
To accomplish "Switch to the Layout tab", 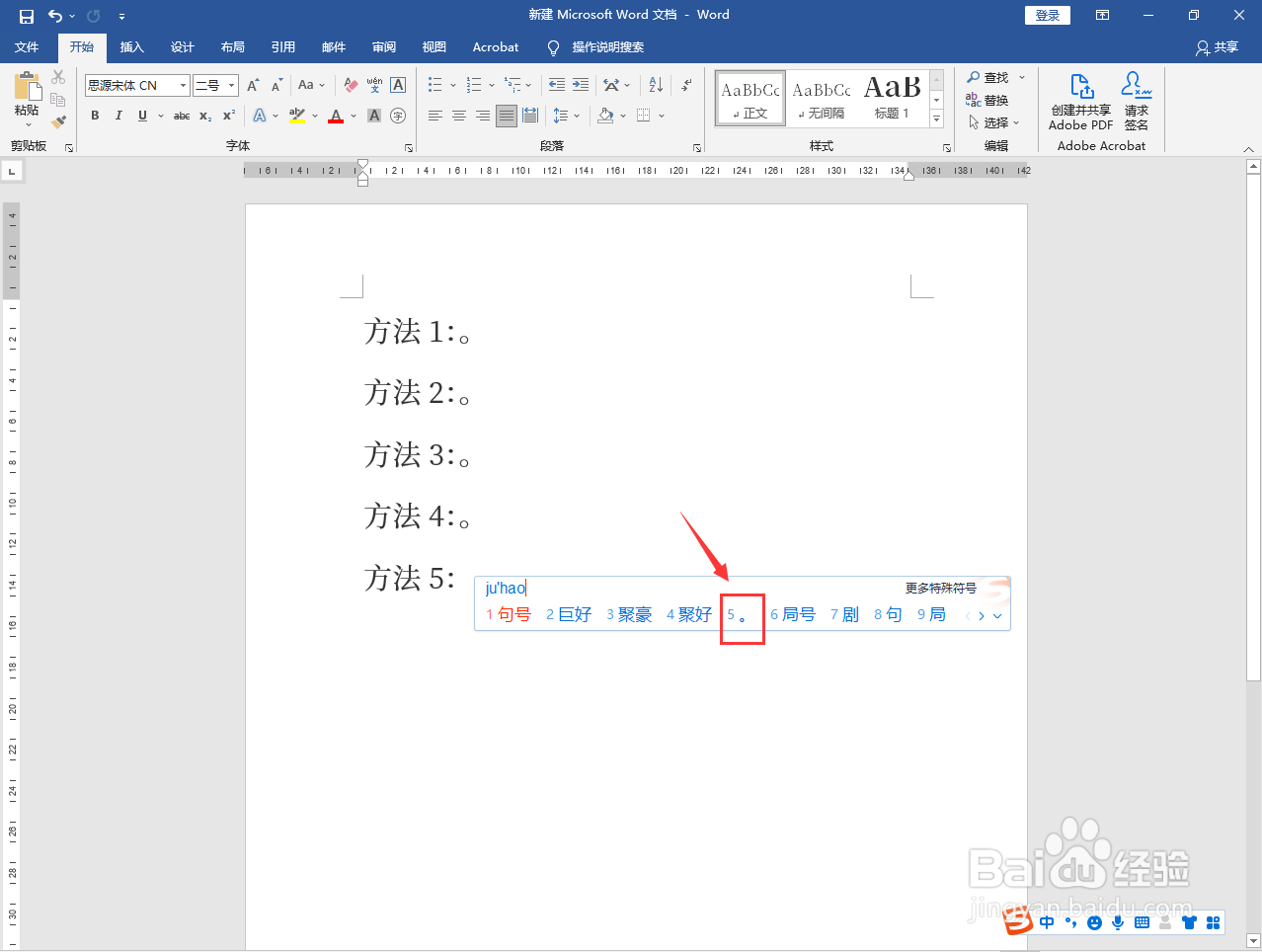I will (x=233, y=47).
